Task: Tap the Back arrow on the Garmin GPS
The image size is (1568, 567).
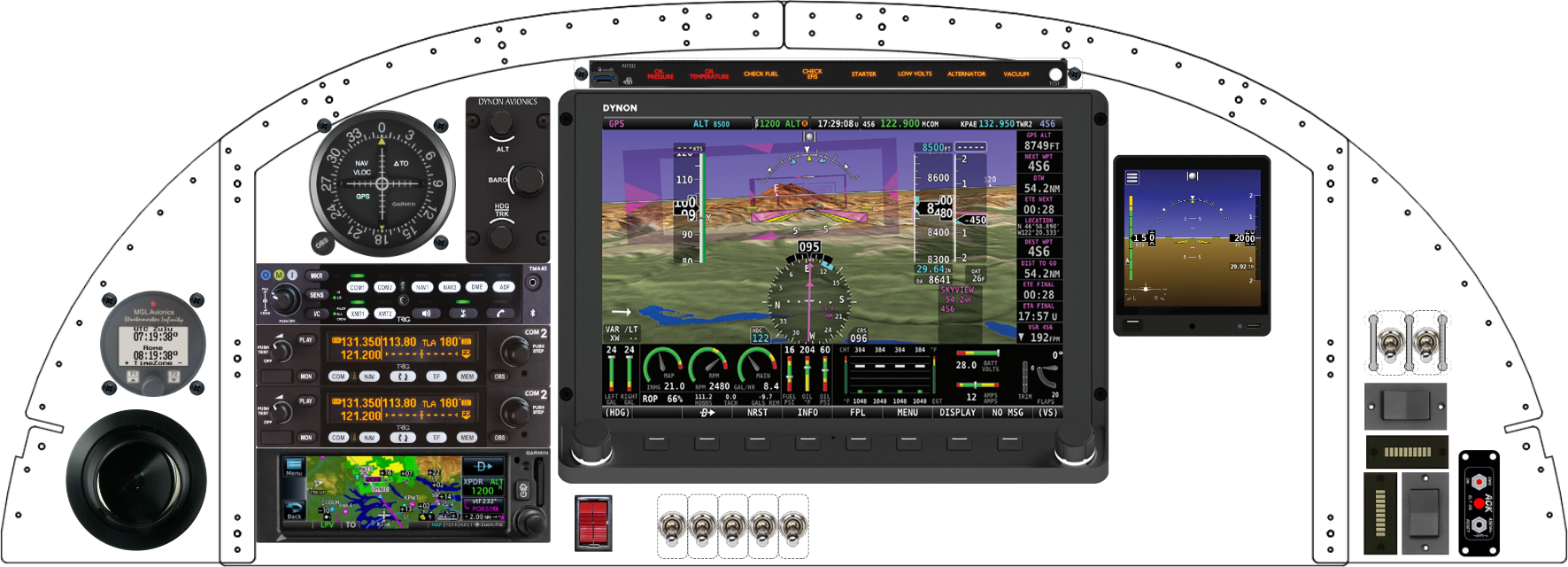Action: tap(294, 510)
